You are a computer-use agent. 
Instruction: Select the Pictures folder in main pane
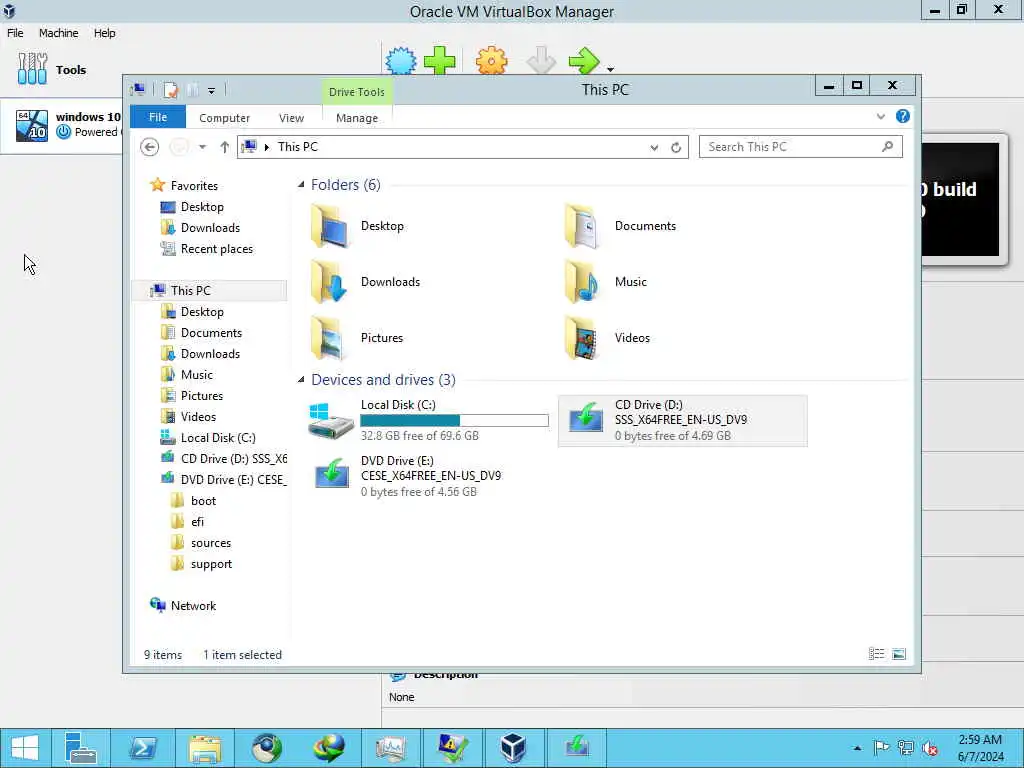click(x=358, y=338)
